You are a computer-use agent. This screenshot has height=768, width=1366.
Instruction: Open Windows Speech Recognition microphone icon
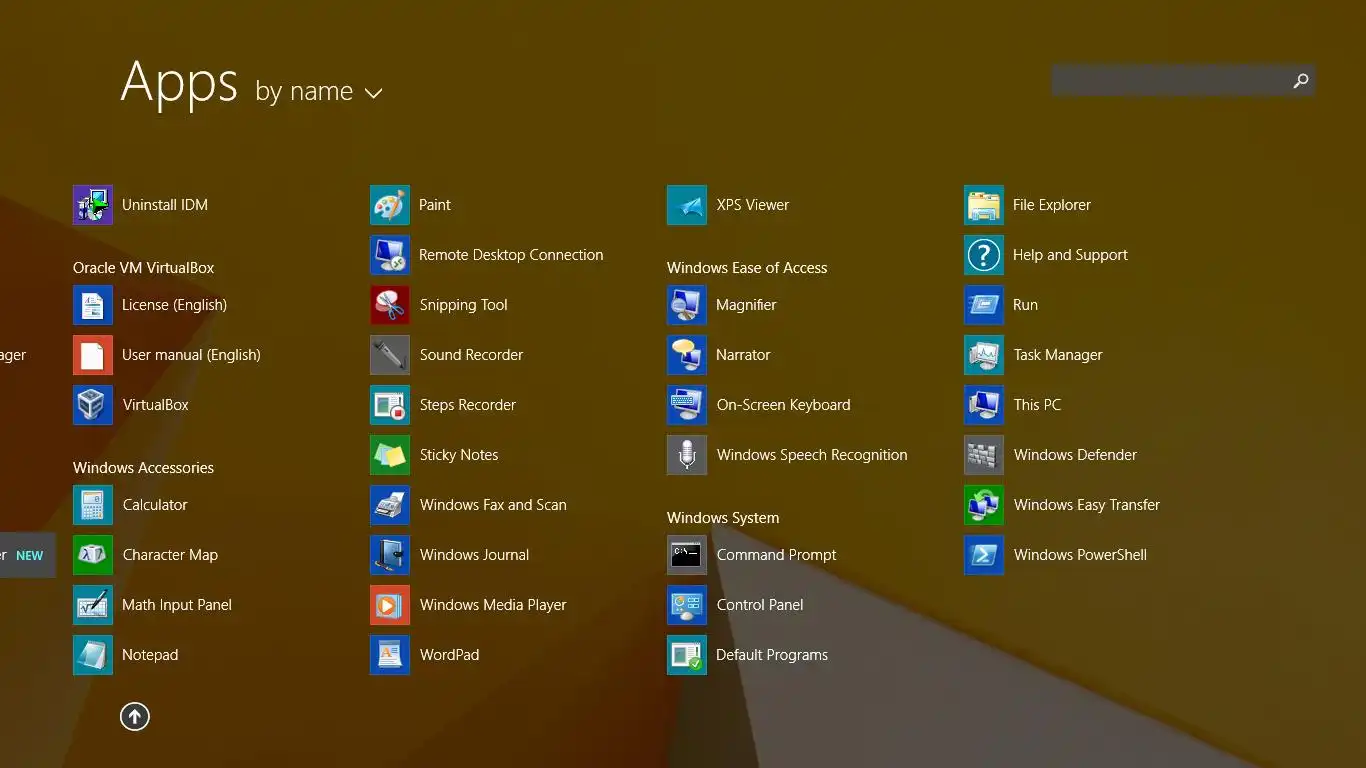687,455
